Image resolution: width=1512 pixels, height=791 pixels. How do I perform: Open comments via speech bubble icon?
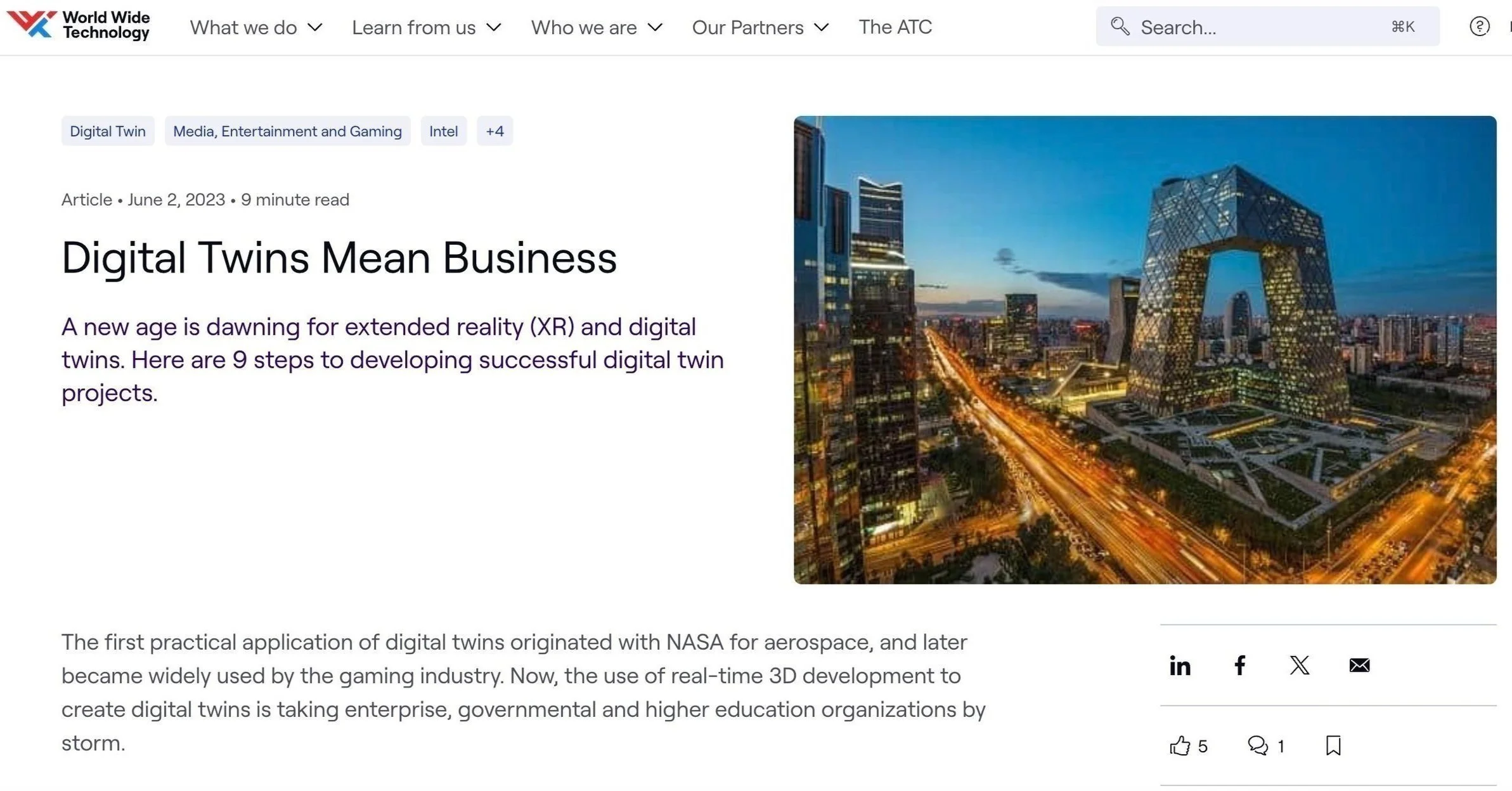[x=1257, y=746]
